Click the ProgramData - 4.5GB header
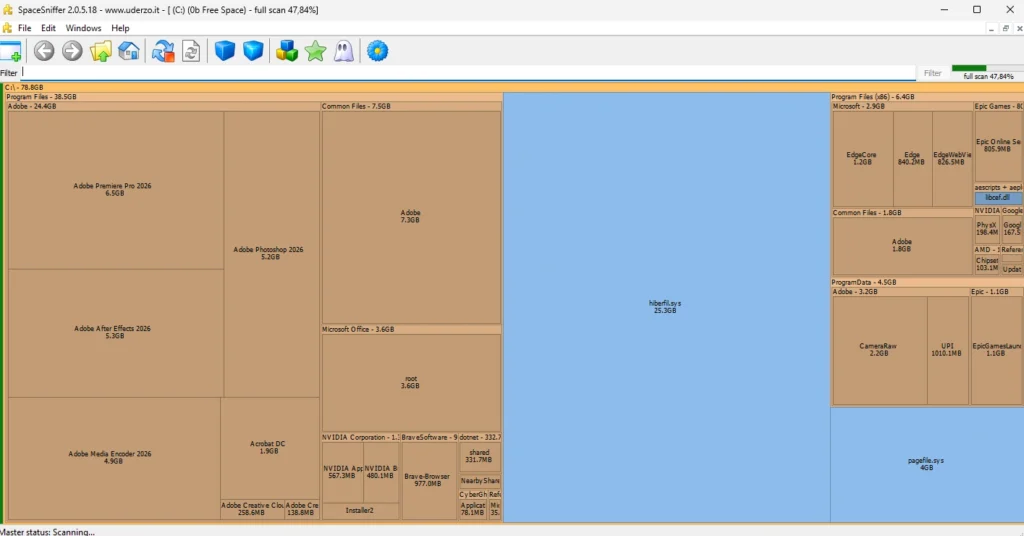The image size is (1024, 536). coord(927,283)
